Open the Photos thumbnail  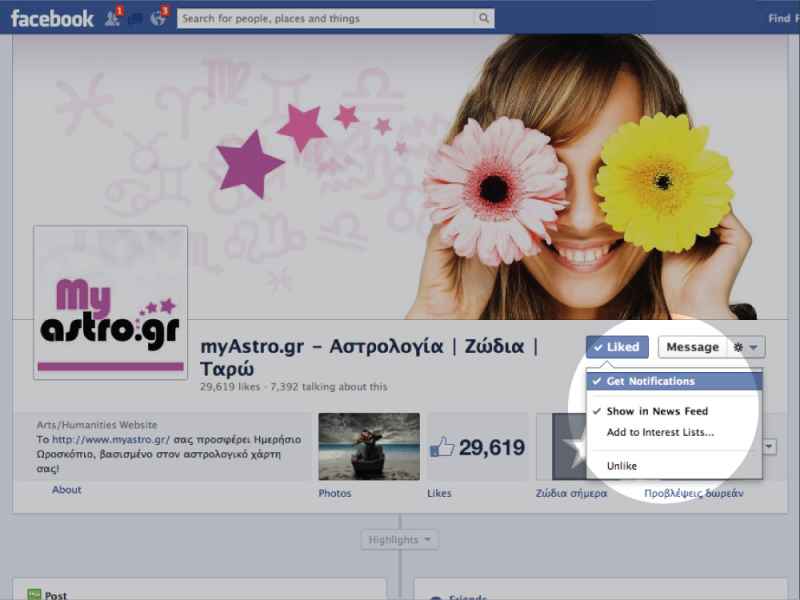(369, 446)
